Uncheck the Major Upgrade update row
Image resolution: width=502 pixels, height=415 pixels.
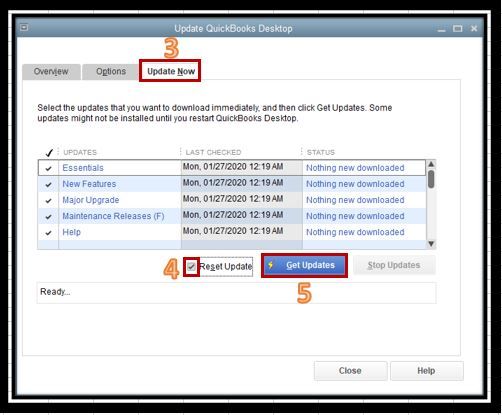(49, 201)
